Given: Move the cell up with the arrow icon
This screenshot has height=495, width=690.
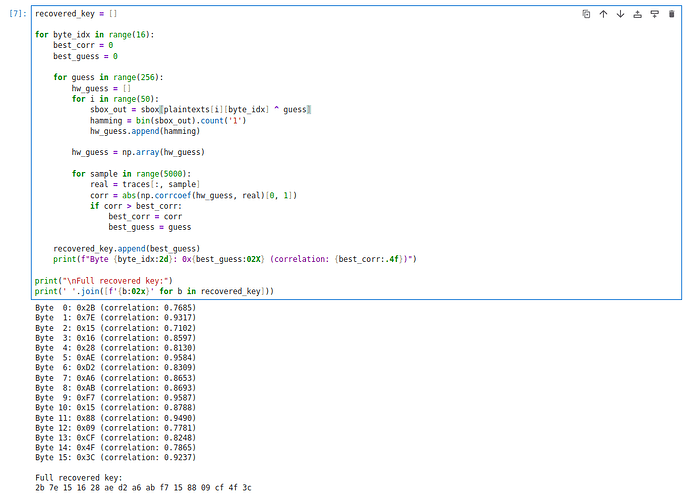Looking at the screenshot, I should point(603,14).
